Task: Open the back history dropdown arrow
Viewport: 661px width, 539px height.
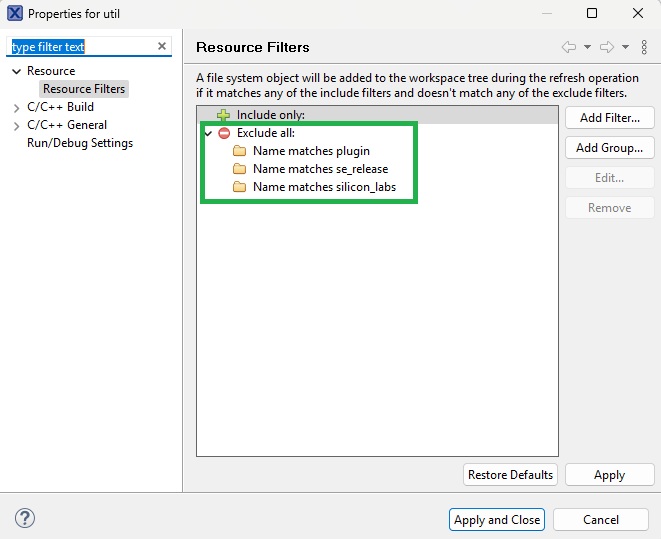Action: (x=587, y=47)
